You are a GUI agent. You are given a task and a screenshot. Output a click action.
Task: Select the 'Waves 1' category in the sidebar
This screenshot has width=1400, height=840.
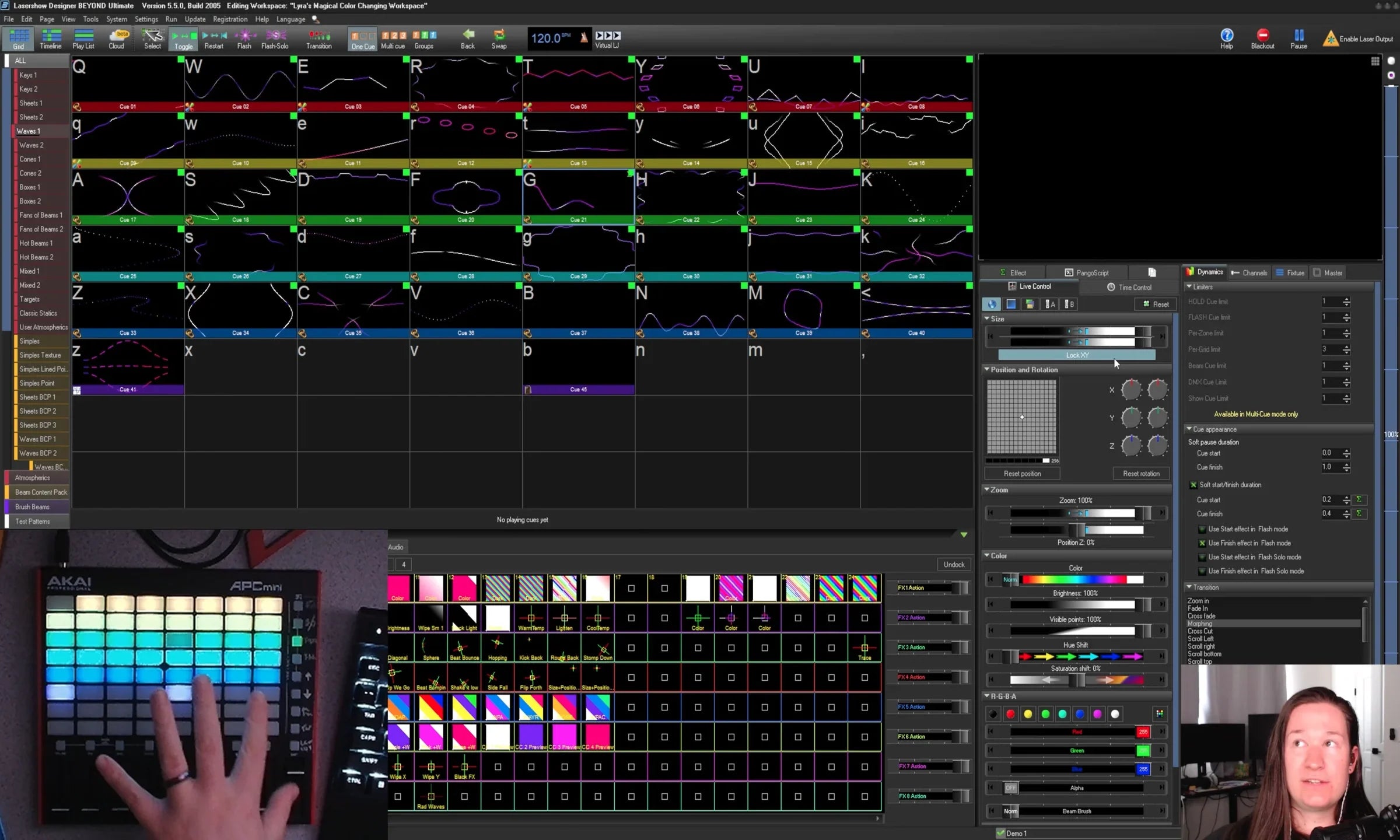point(29,131)
